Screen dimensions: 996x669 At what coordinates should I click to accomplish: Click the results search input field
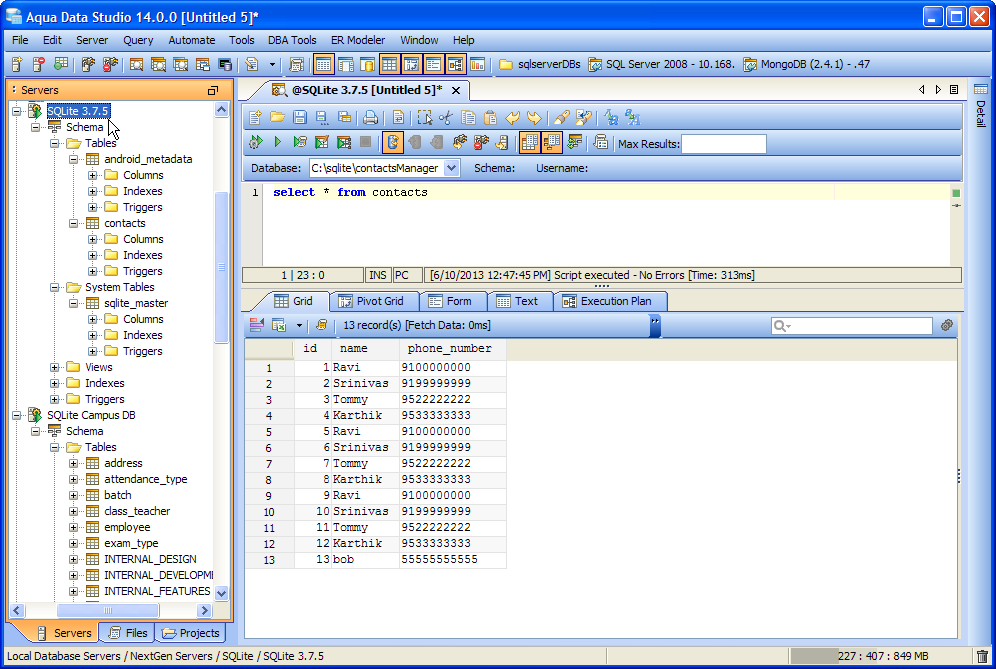(x=851, y=326)
